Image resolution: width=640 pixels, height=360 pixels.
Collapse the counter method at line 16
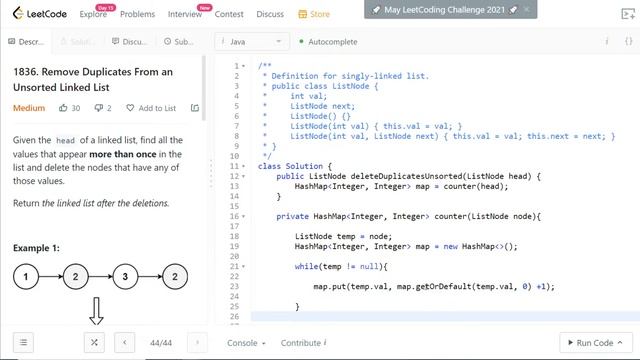click(x=244, y=216)
